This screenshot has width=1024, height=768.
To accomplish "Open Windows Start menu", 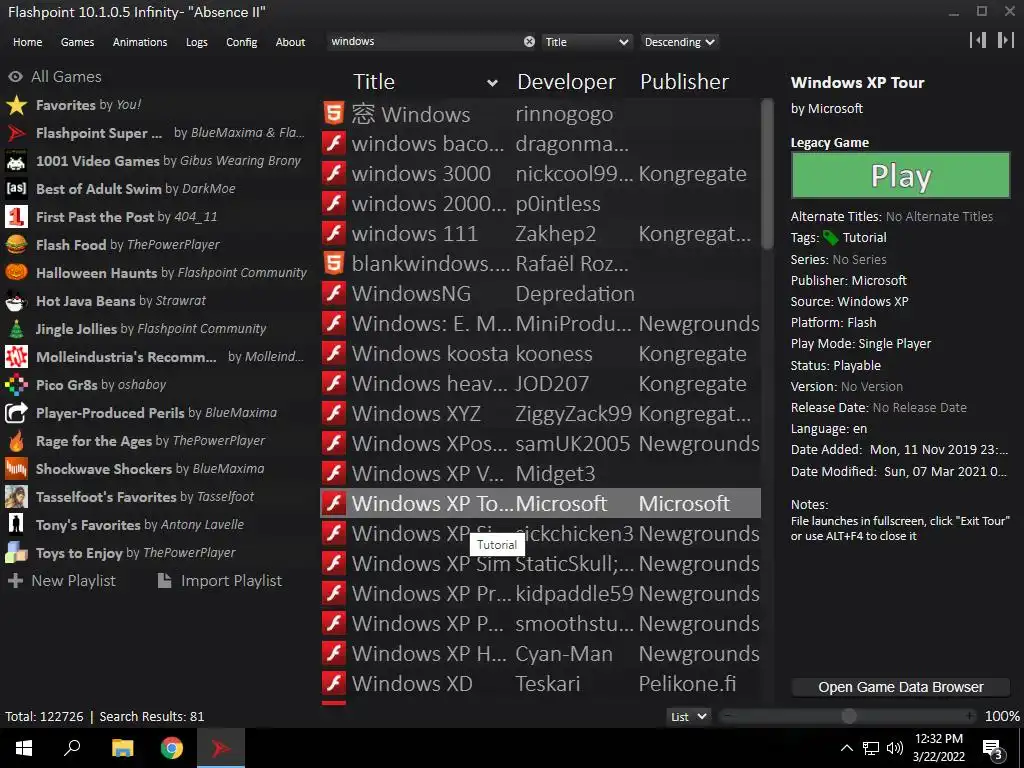I will (x=24, y=748).
